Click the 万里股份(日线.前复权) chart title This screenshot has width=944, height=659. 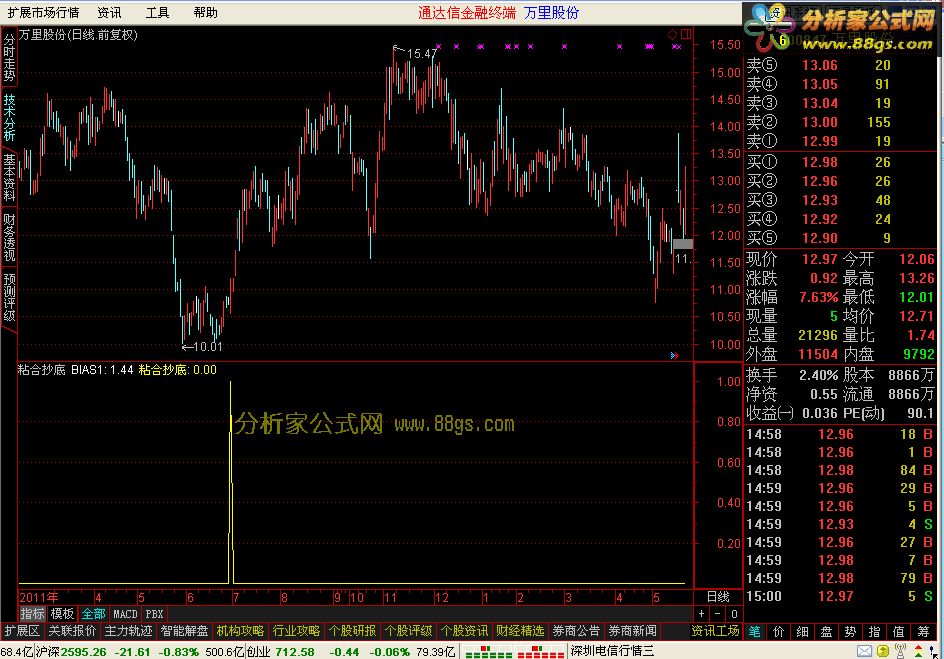click(x=78, y=35)
